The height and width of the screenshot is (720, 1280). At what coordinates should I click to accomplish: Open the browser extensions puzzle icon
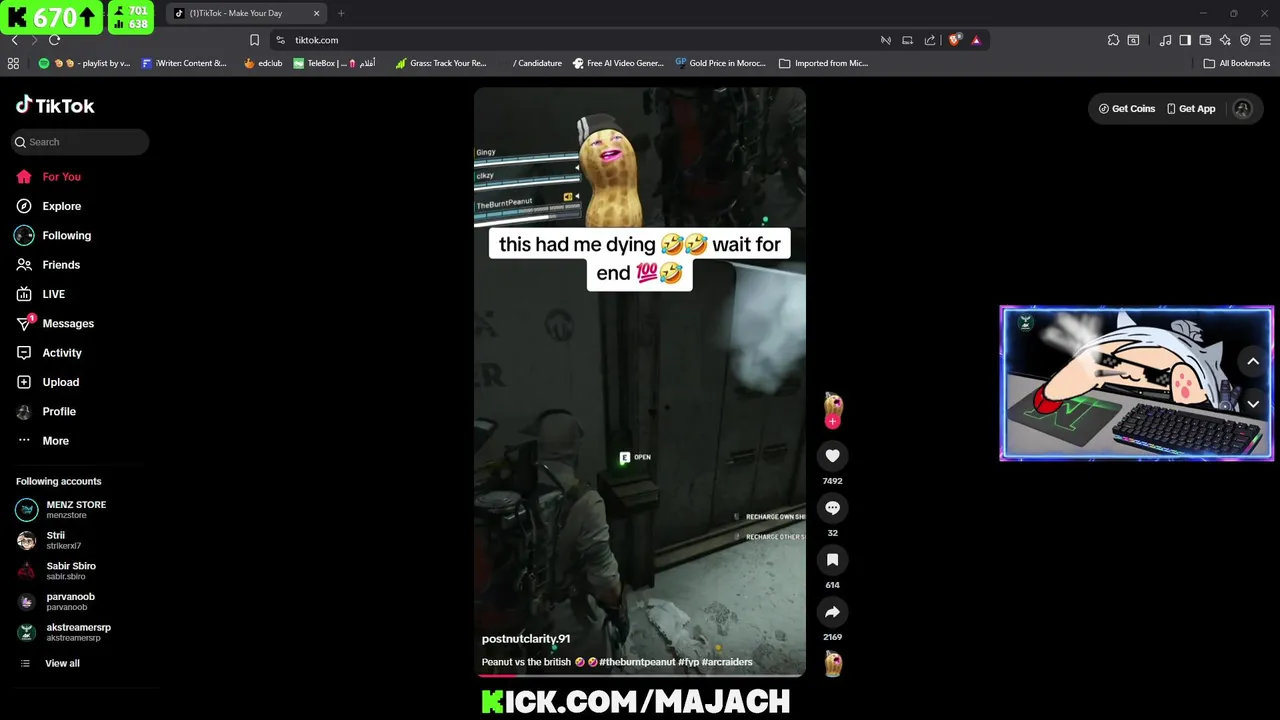(x=1113, y=40)
